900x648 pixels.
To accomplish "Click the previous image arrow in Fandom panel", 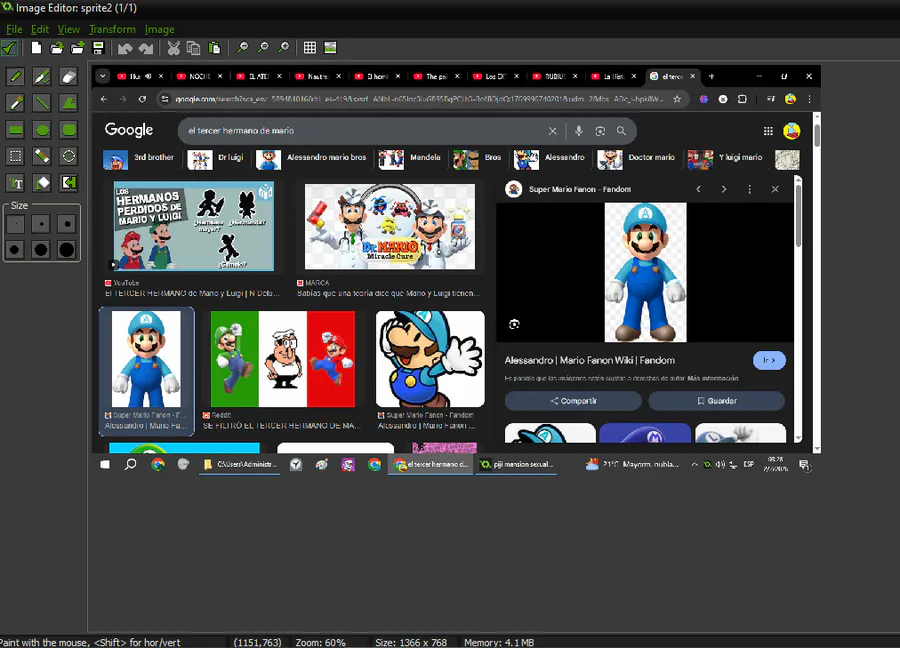I will pos(699,189).
